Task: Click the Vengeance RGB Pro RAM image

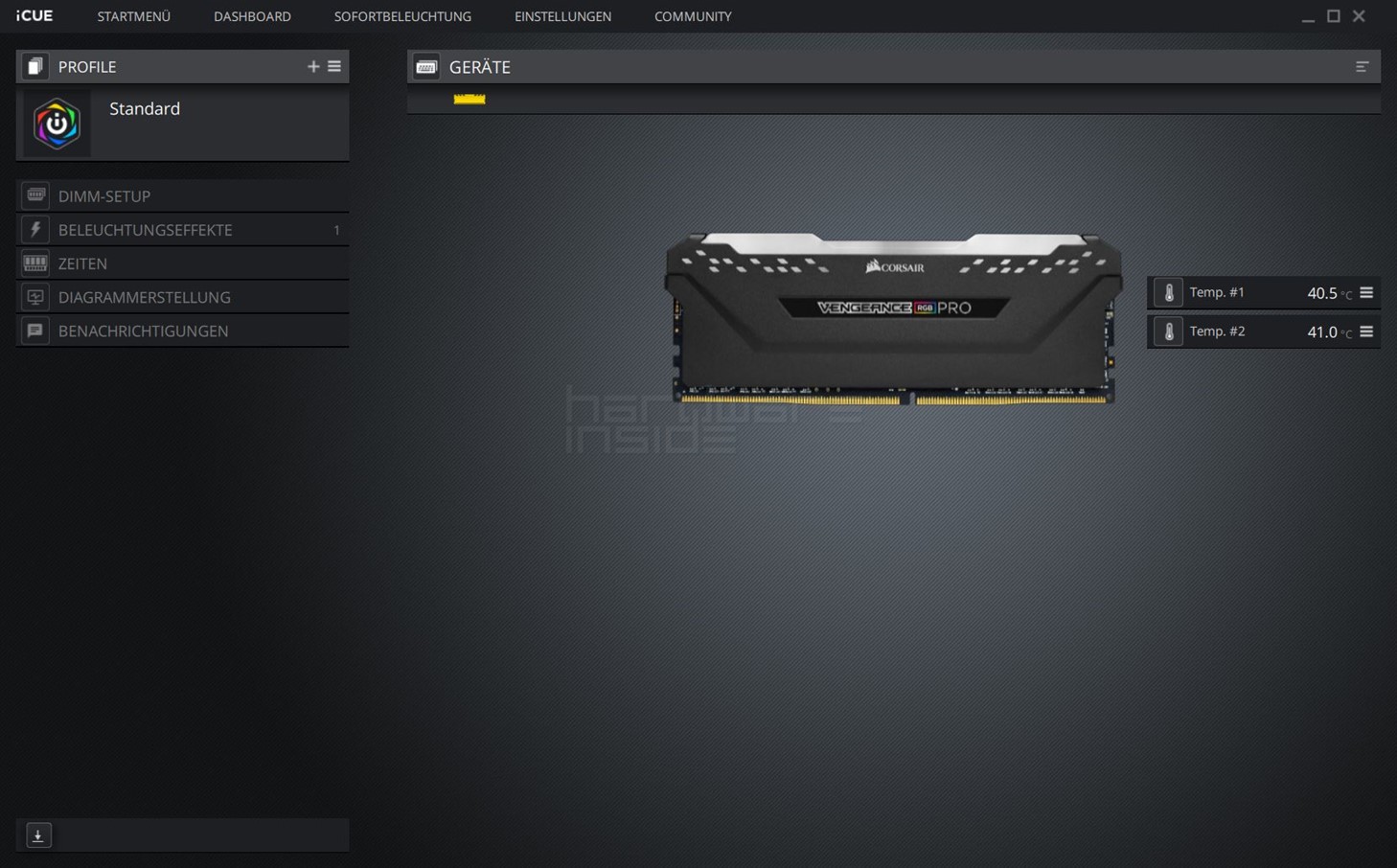Action: [893, 318]
